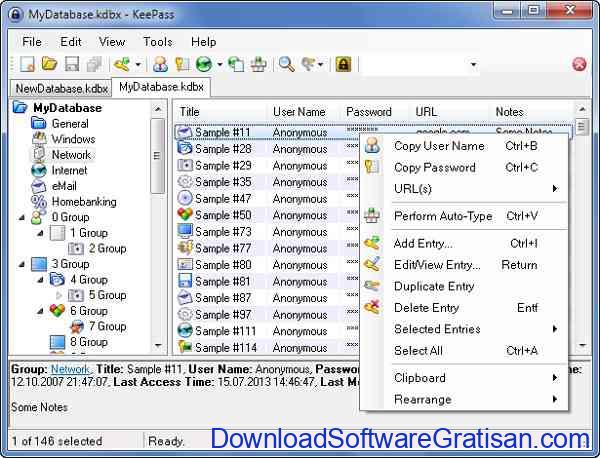Select the 7 Group tree item
The image size is (600, 458).
108,326
